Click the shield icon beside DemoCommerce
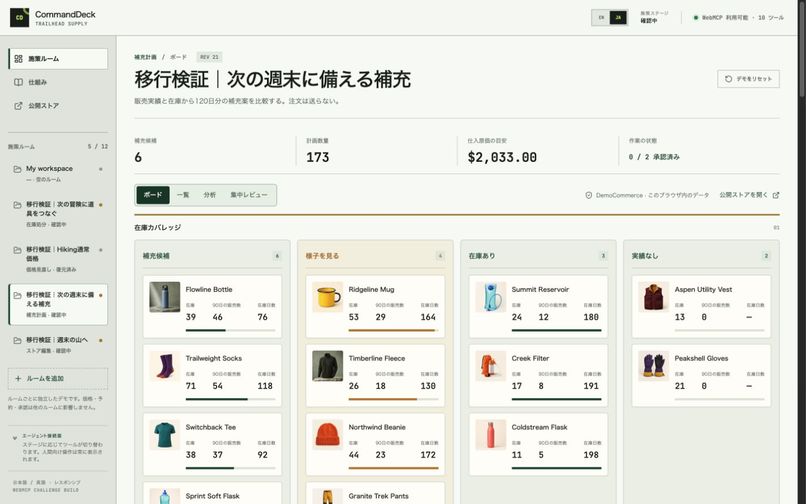Image resolution: width=806 pixels, height=504 pixels. (x=589, y=195)
